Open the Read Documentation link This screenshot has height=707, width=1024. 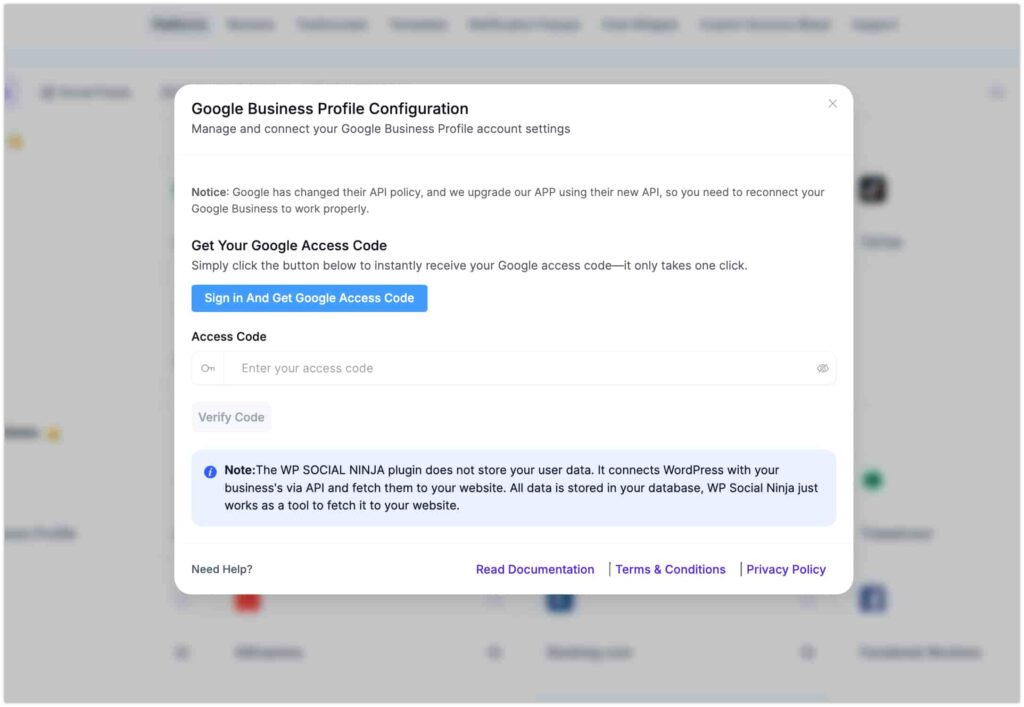(x=535, y=569)
